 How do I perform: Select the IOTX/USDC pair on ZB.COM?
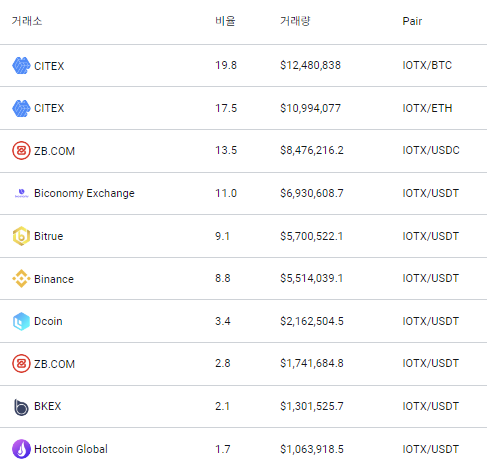tap(431, 150)
